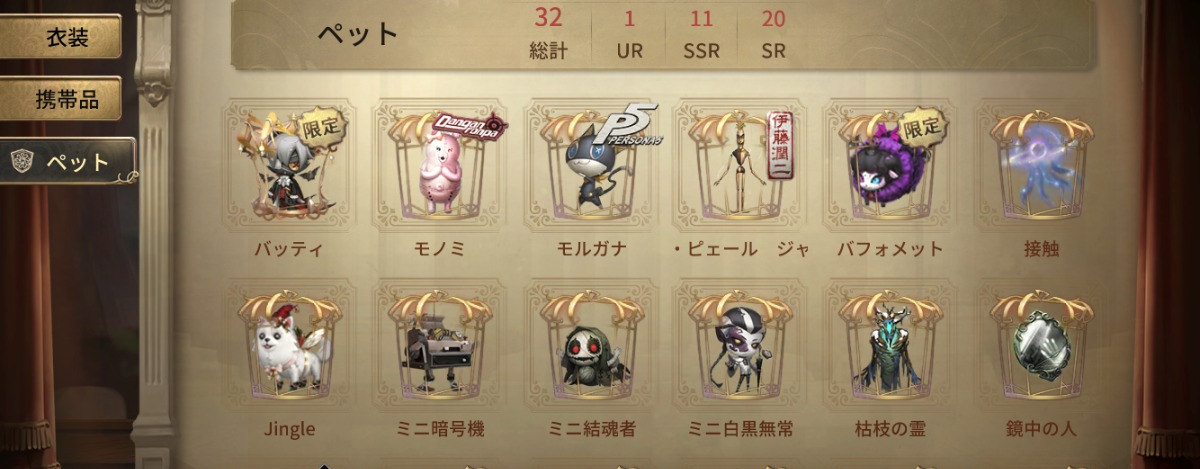1200x469 pixels.
Task: Select the 鏡中の人 mirror pet
Action: 1041,346
